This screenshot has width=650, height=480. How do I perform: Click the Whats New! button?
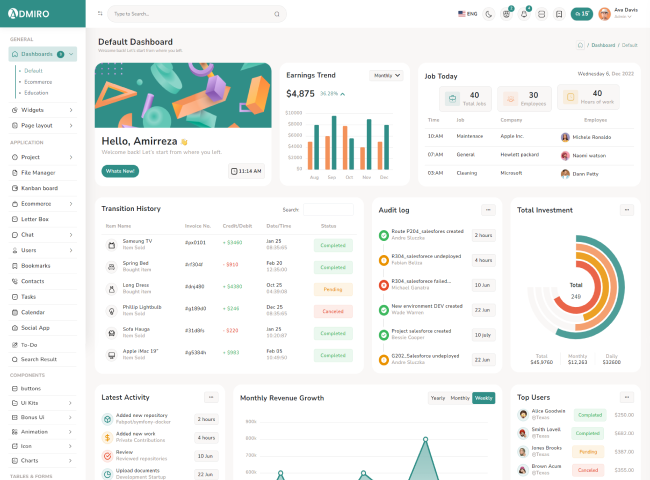pos(120,171)
